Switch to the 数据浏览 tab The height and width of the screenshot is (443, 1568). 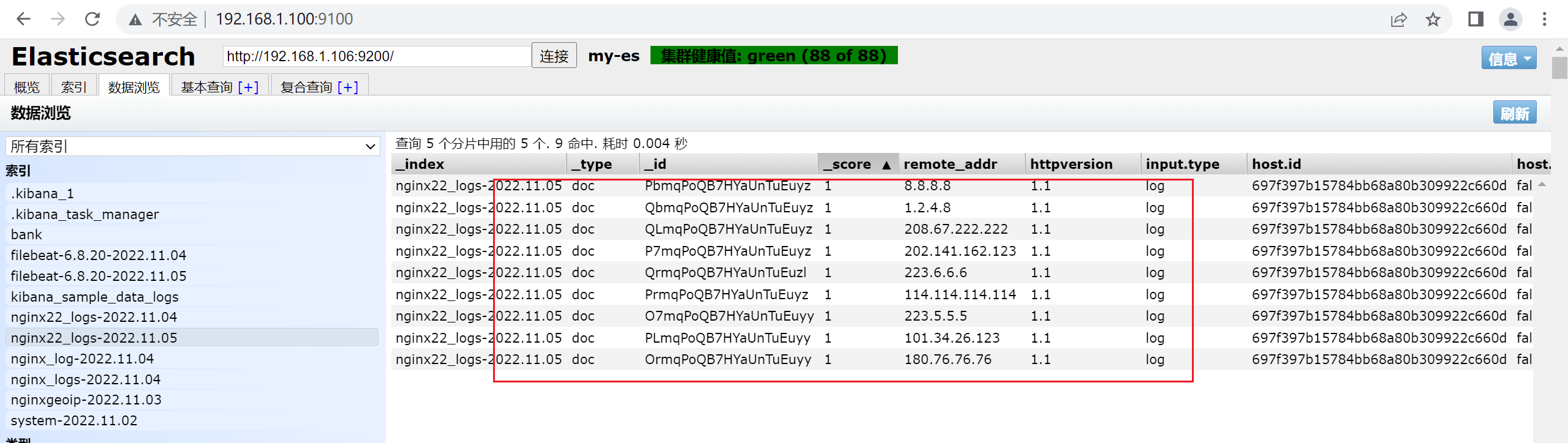[x=134, y=87]
